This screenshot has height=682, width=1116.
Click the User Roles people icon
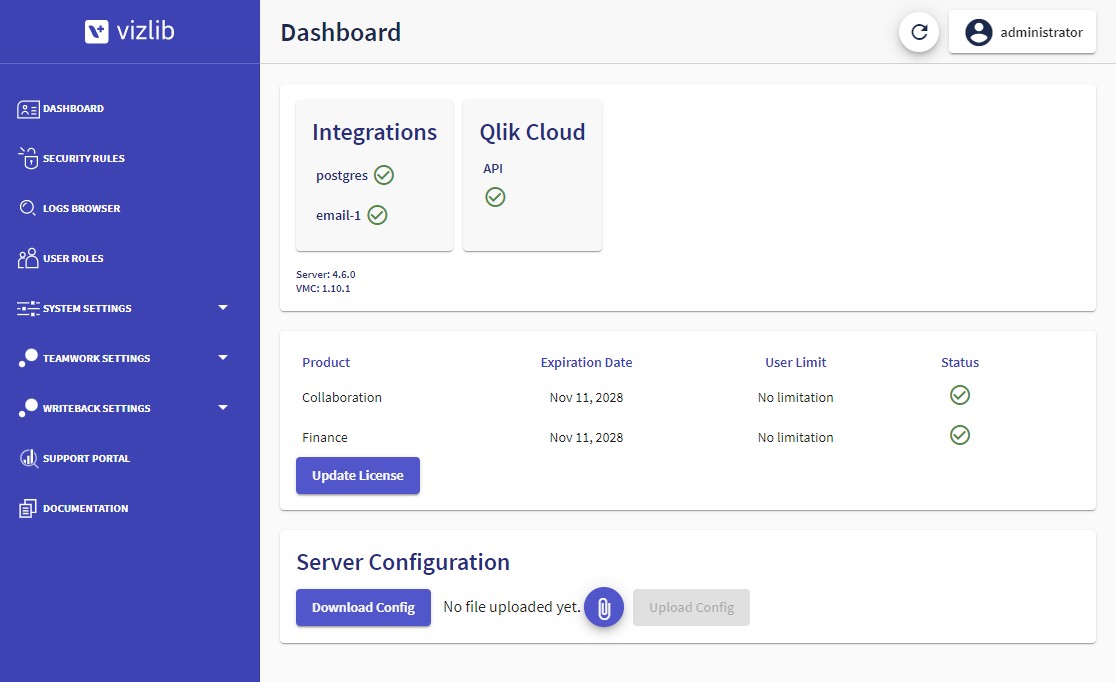point(28,258)
